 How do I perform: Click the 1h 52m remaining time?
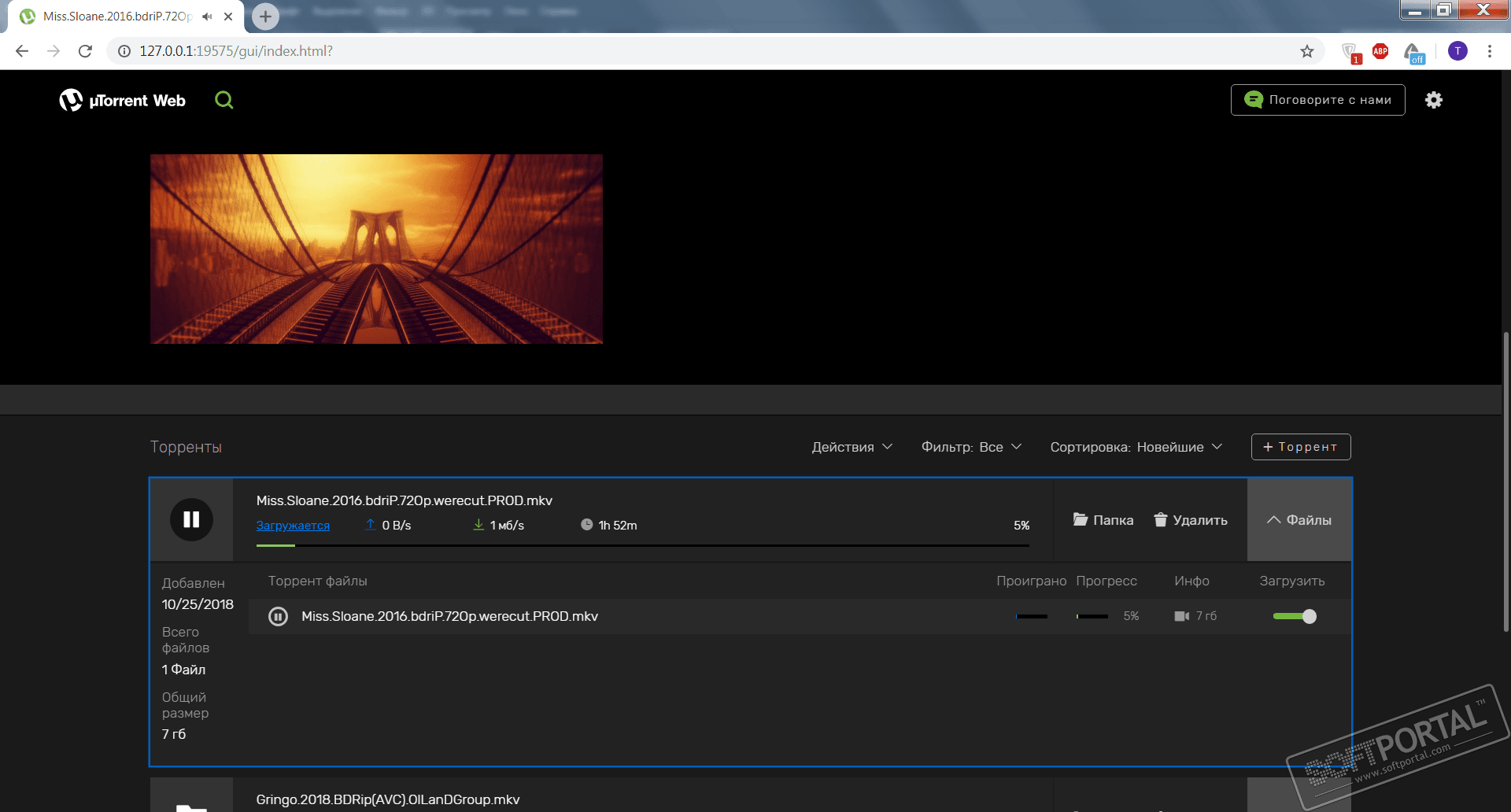pyautogui.click(x=618, y=526)
